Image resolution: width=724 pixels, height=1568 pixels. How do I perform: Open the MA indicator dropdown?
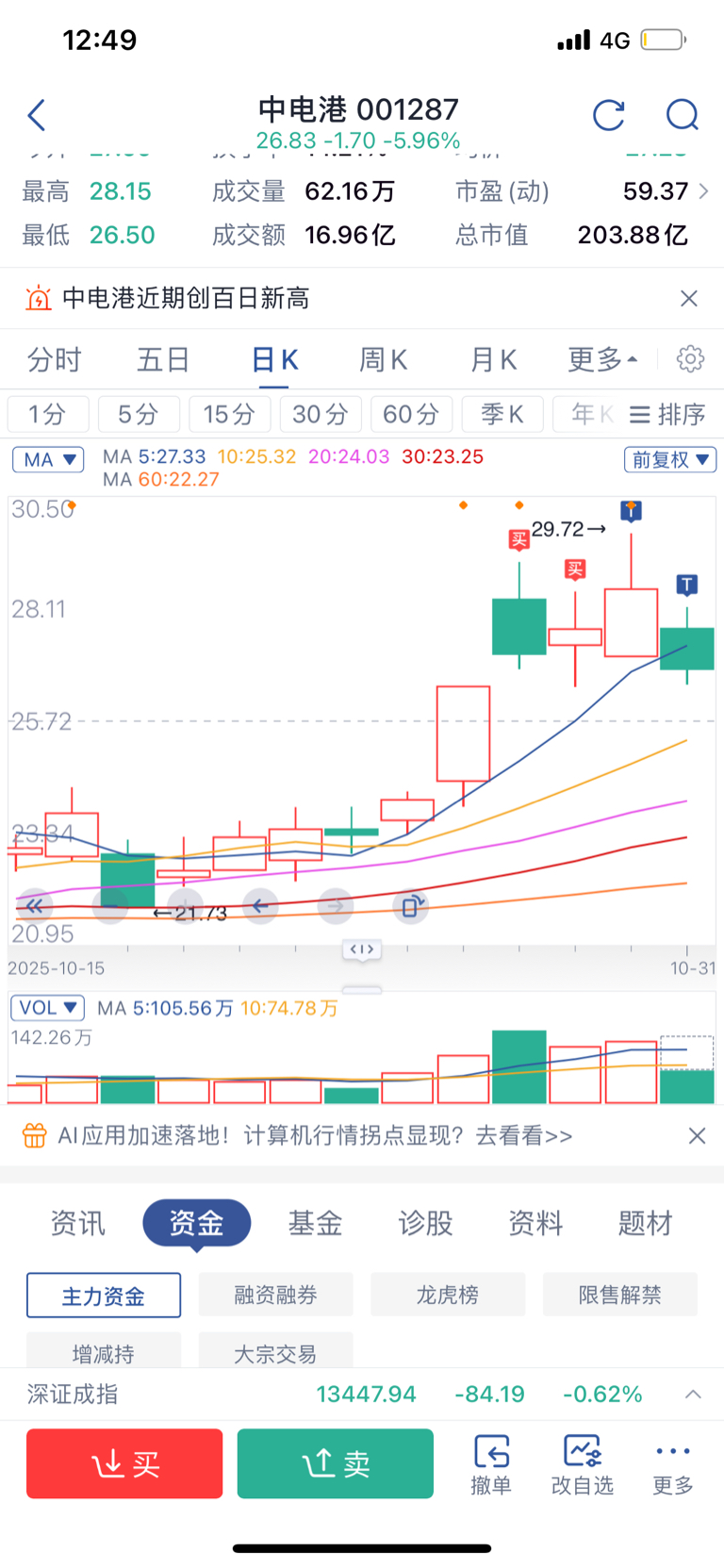pos(48,459)
